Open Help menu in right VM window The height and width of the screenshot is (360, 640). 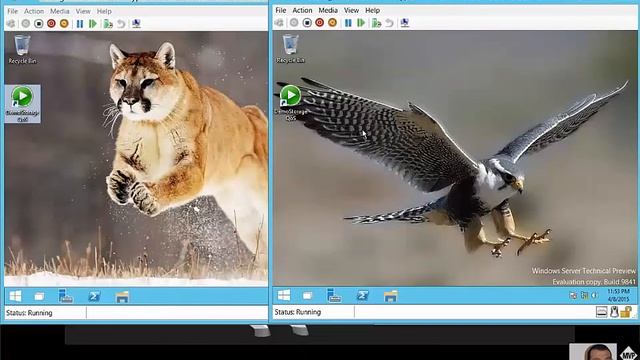pos(372,10)
